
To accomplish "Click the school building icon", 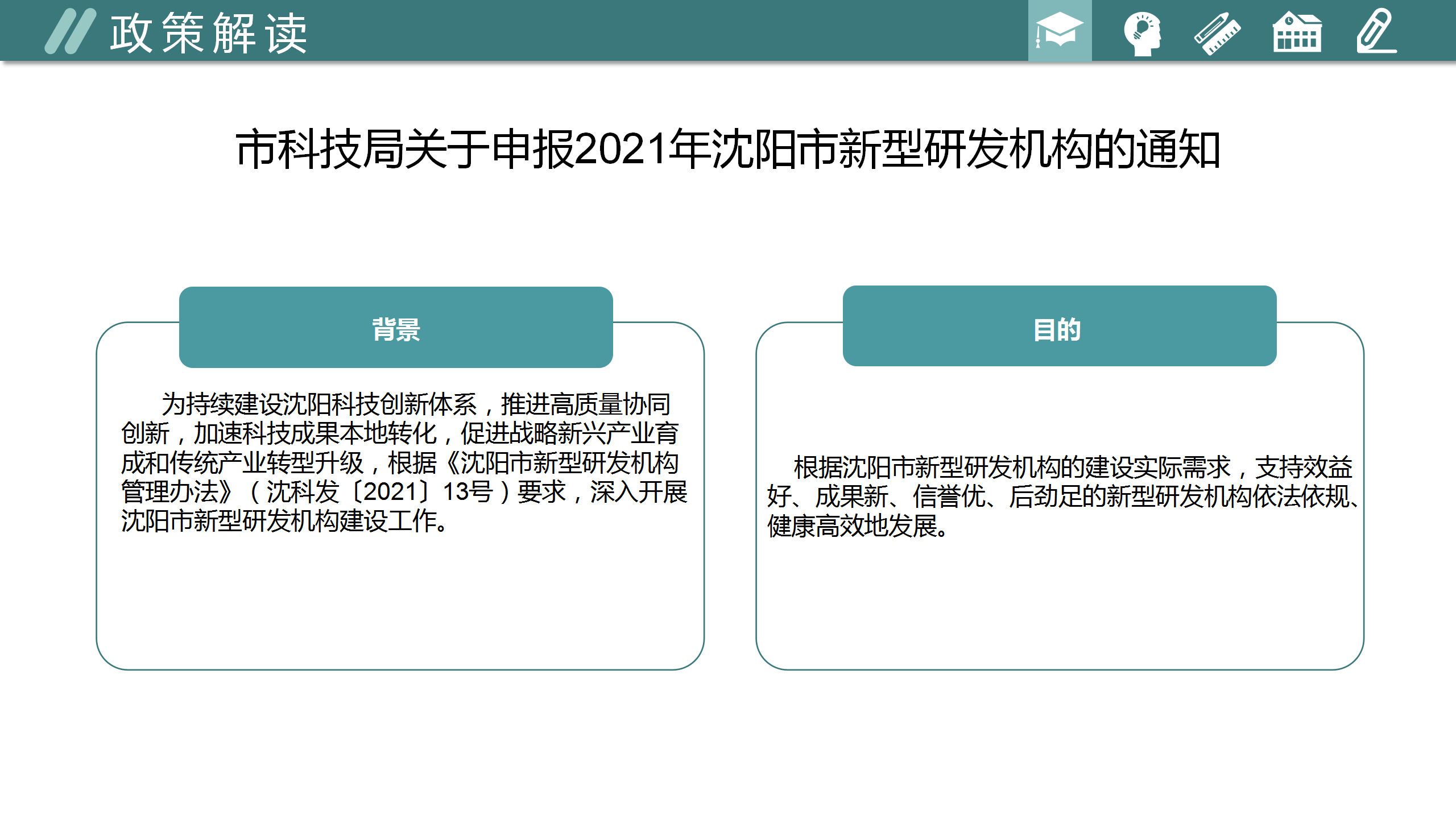I will [x=1297, y=32].
